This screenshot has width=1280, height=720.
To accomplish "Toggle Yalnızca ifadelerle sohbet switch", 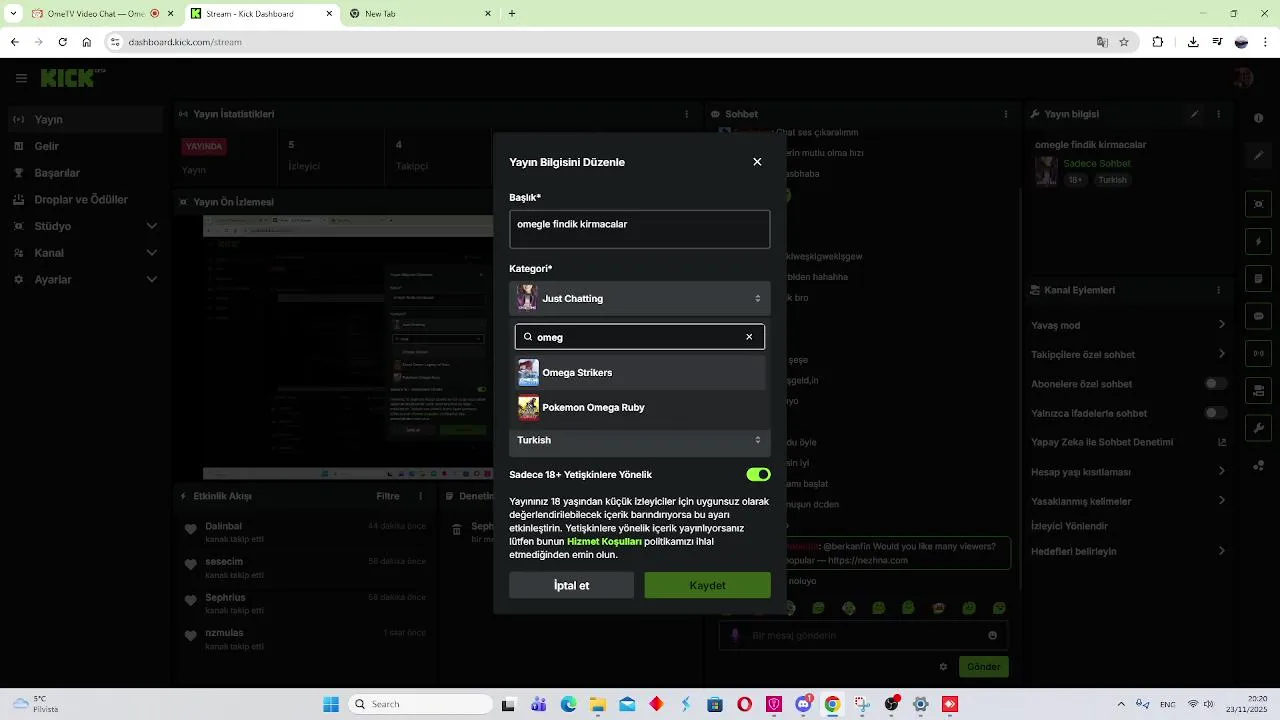I will point(1215,413).
